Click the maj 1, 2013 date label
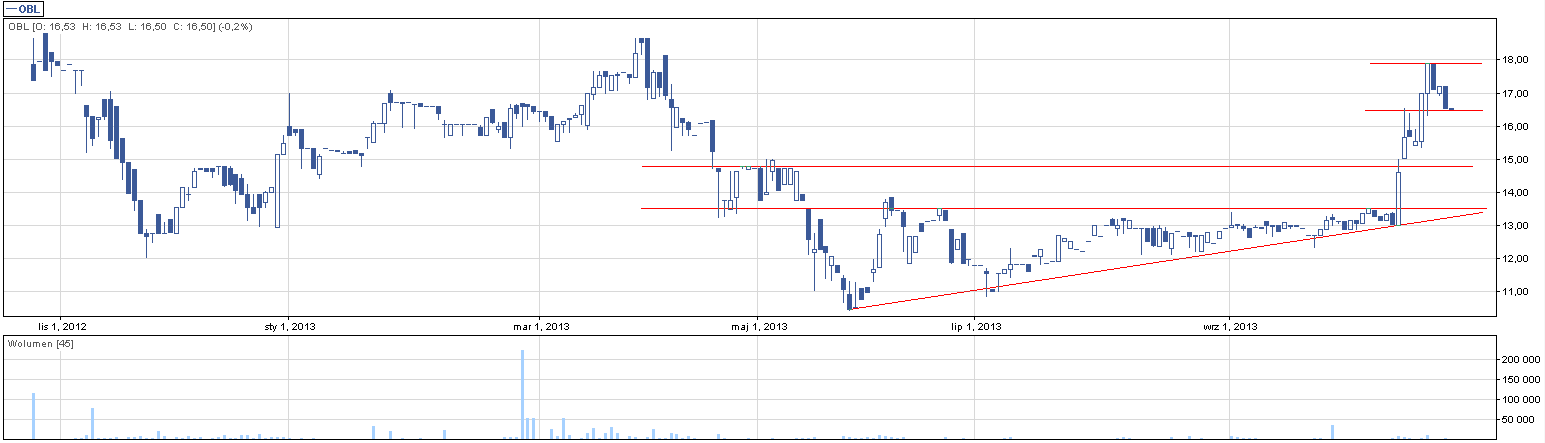Screen dimensions: 1545x443 coord(759,326)
